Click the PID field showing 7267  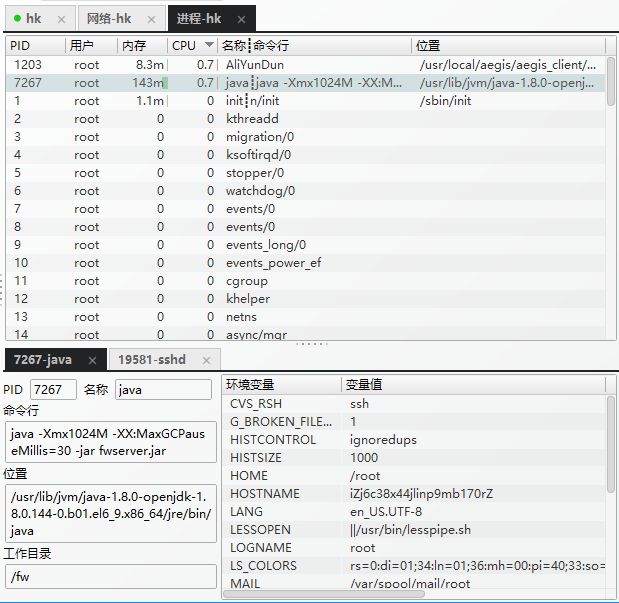[x=53, y=390]
